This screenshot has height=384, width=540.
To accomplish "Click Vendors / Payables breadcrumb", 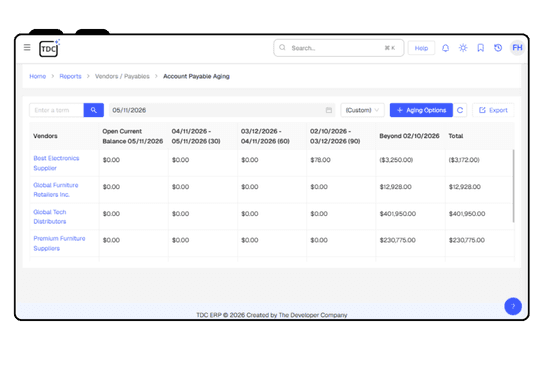I will pos(122,76).
